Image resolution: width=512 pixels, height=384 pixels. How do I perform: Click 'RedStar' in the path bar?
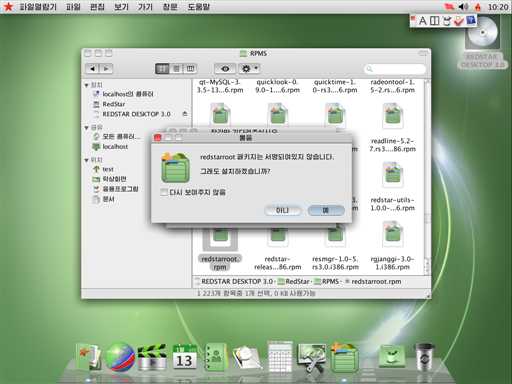[294, 282]
